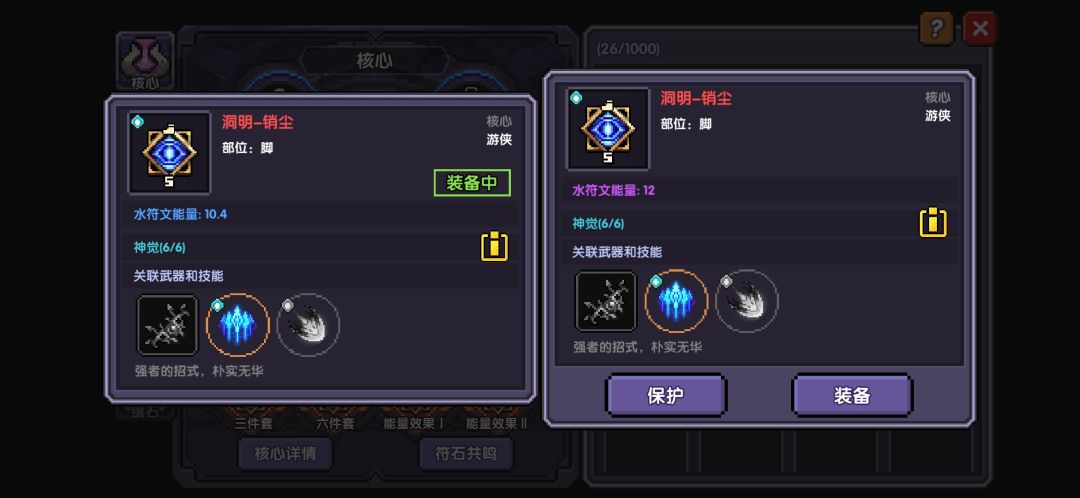Viewport: 1080px width, 498px height.
Task: Select gray branch weapon icon in left panel
Action: click(x=167, y=324)
